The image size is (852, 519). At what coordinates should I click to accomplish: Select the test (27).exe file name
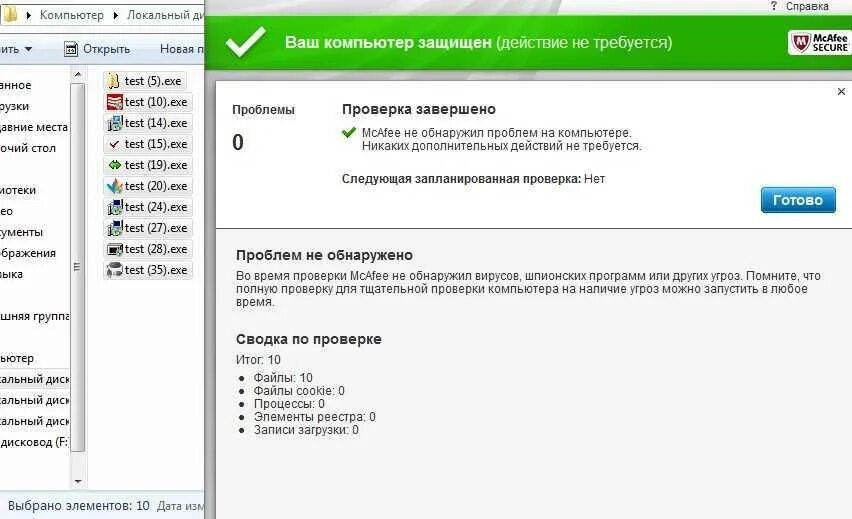point(156,228)
